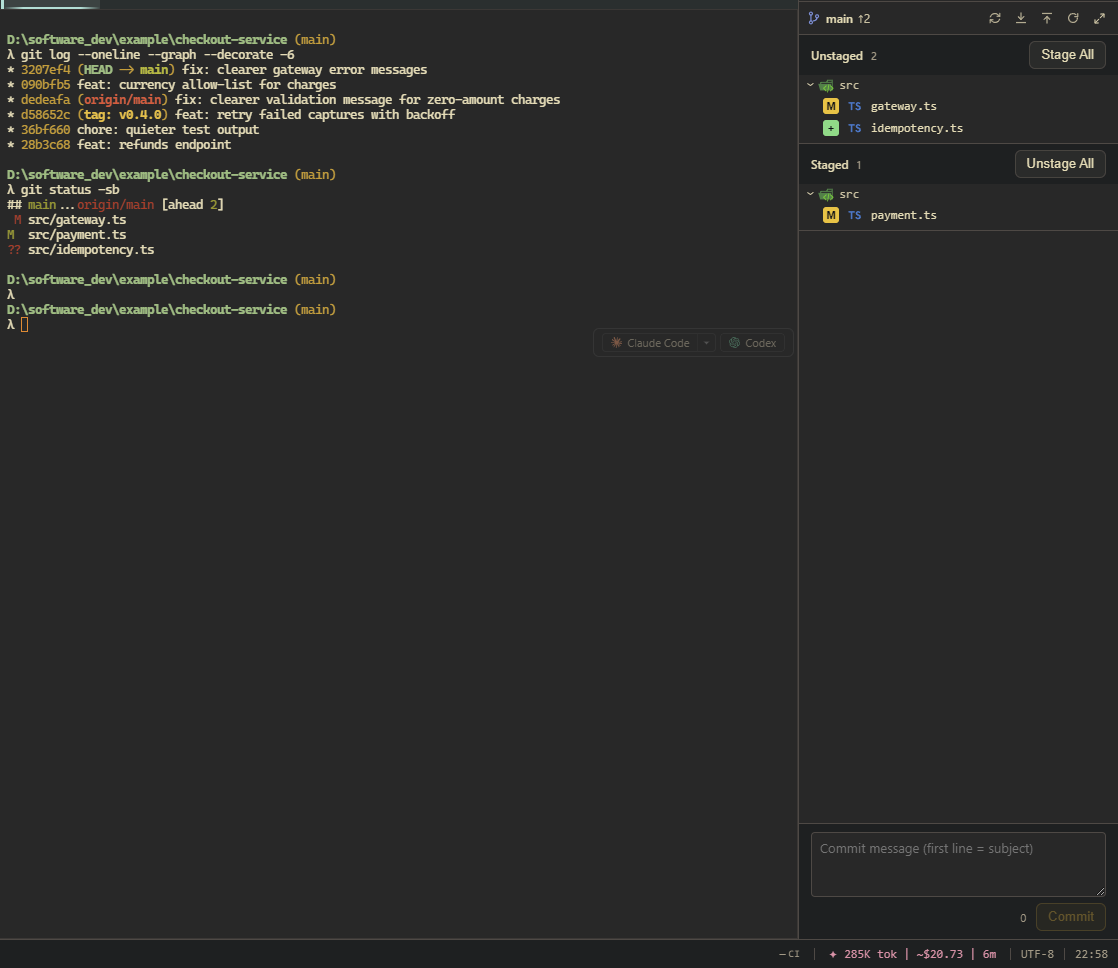The width and height of the screenshot is (1118, 968).
Task: Collapse the src folder under Staged
Action: 811,194
